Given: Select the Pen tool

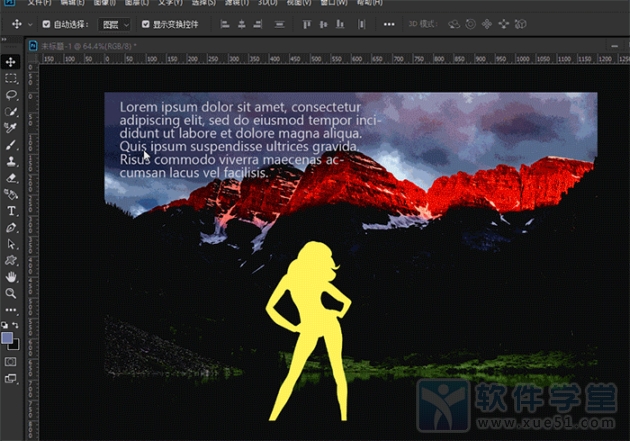Looking at the screenshot, I should (x=10, y=228).
